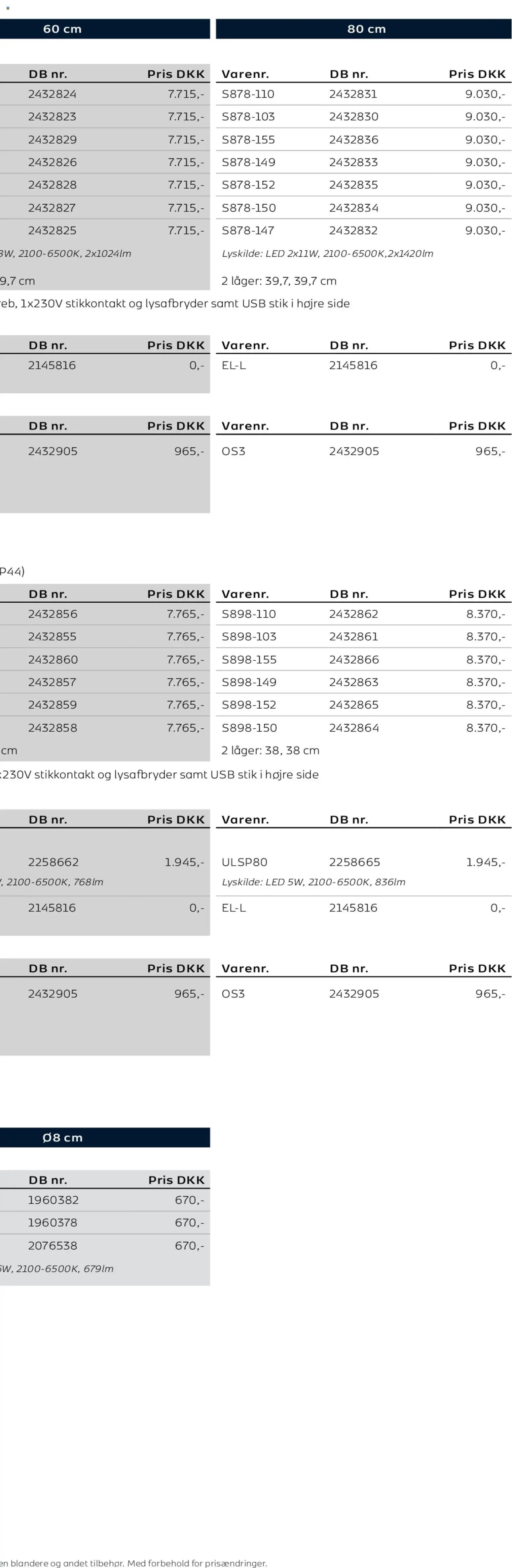512x1568 pixels.
Task: Select the 60 cm column header
Action: pos(62,29)
